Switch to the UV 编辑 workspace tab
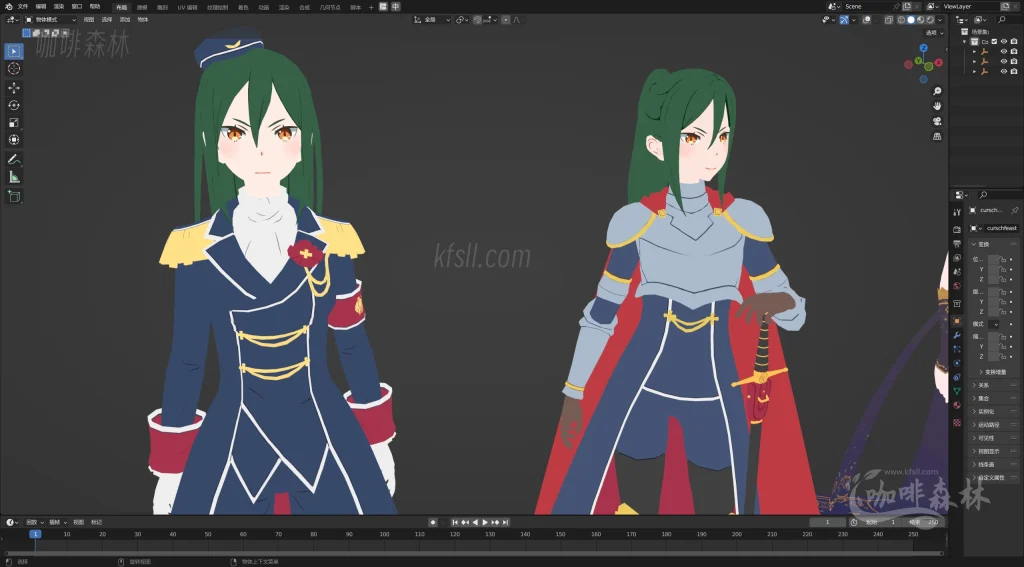 coord(187,7)
